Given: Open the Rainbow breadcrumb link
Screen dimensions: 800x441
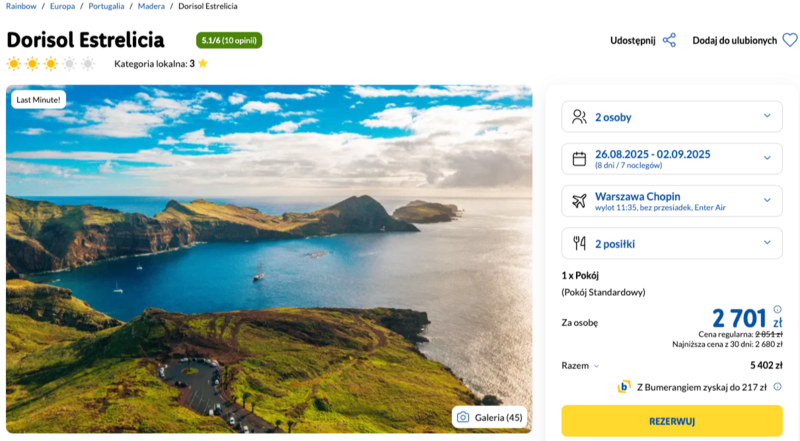Looking at the screenshot, I should pyautogui.click(x=21, y=6).
